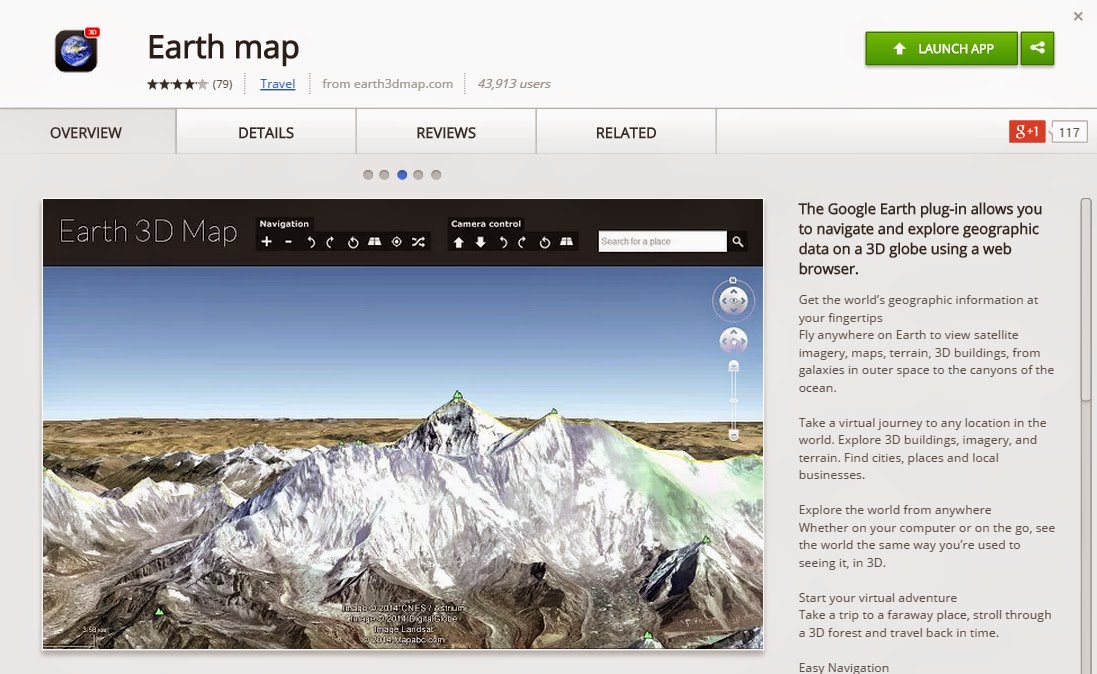1097x674 pixels.
Task: Reset the view with the circular reset icon
Action: (x=353, y=241)
